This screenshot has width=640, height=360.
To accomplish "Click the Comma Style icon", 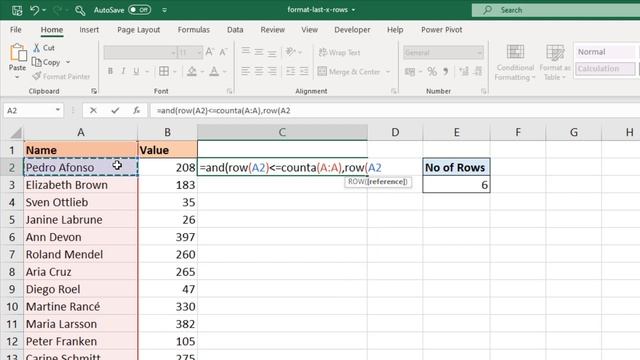I will tap(445, 72).
